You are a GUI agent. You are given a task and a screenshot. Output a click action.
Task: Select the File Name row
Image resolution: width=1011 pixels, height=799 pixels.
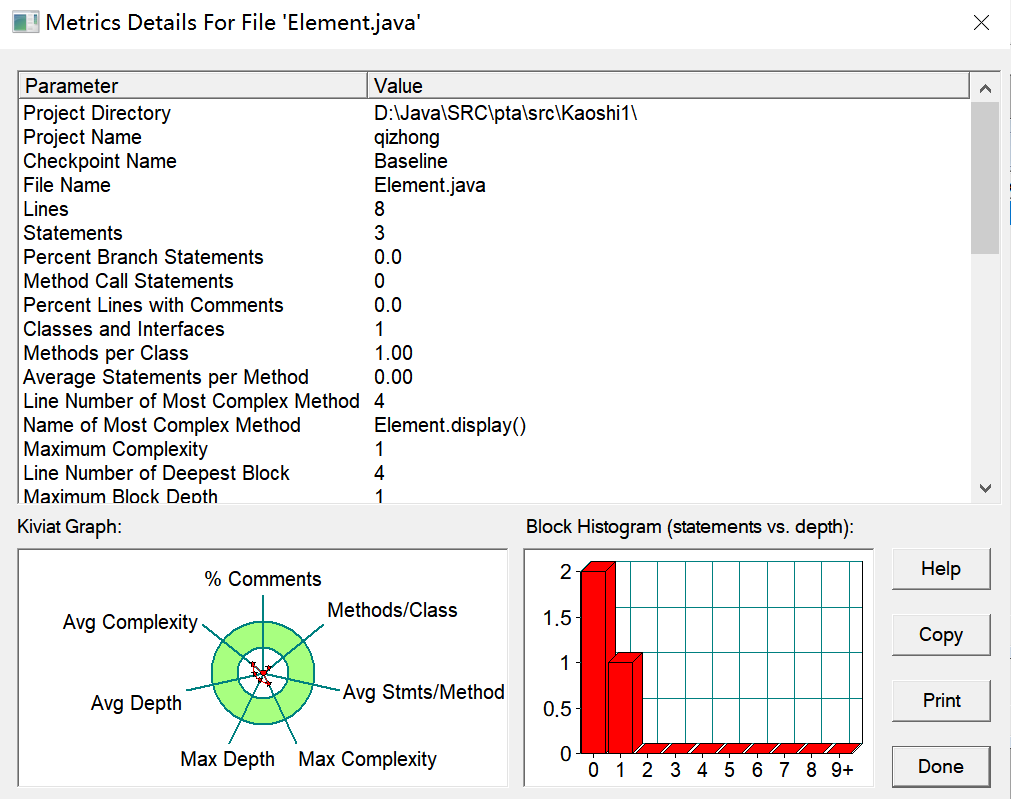[494, 185]
